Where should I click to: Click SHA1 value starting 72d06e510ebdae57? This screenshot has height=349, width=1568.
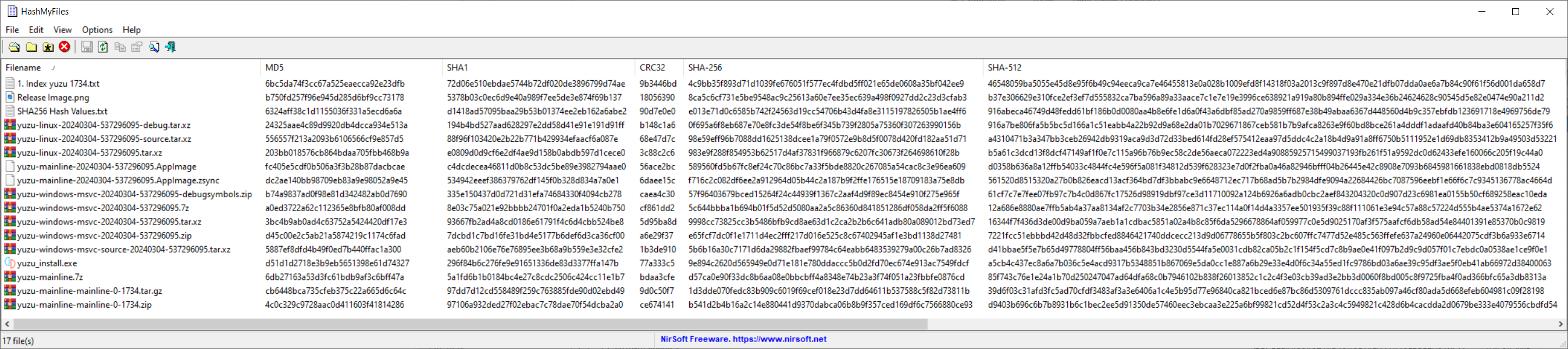[536, 83]
